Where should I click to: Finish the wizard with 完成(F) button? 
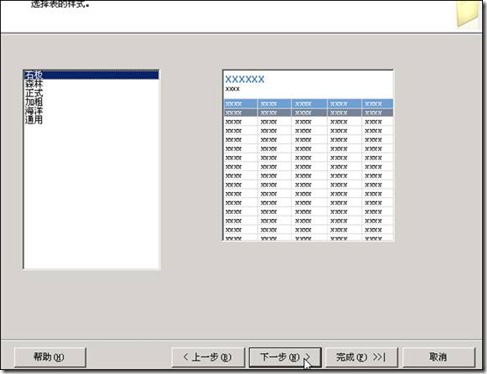coord(361,357)
